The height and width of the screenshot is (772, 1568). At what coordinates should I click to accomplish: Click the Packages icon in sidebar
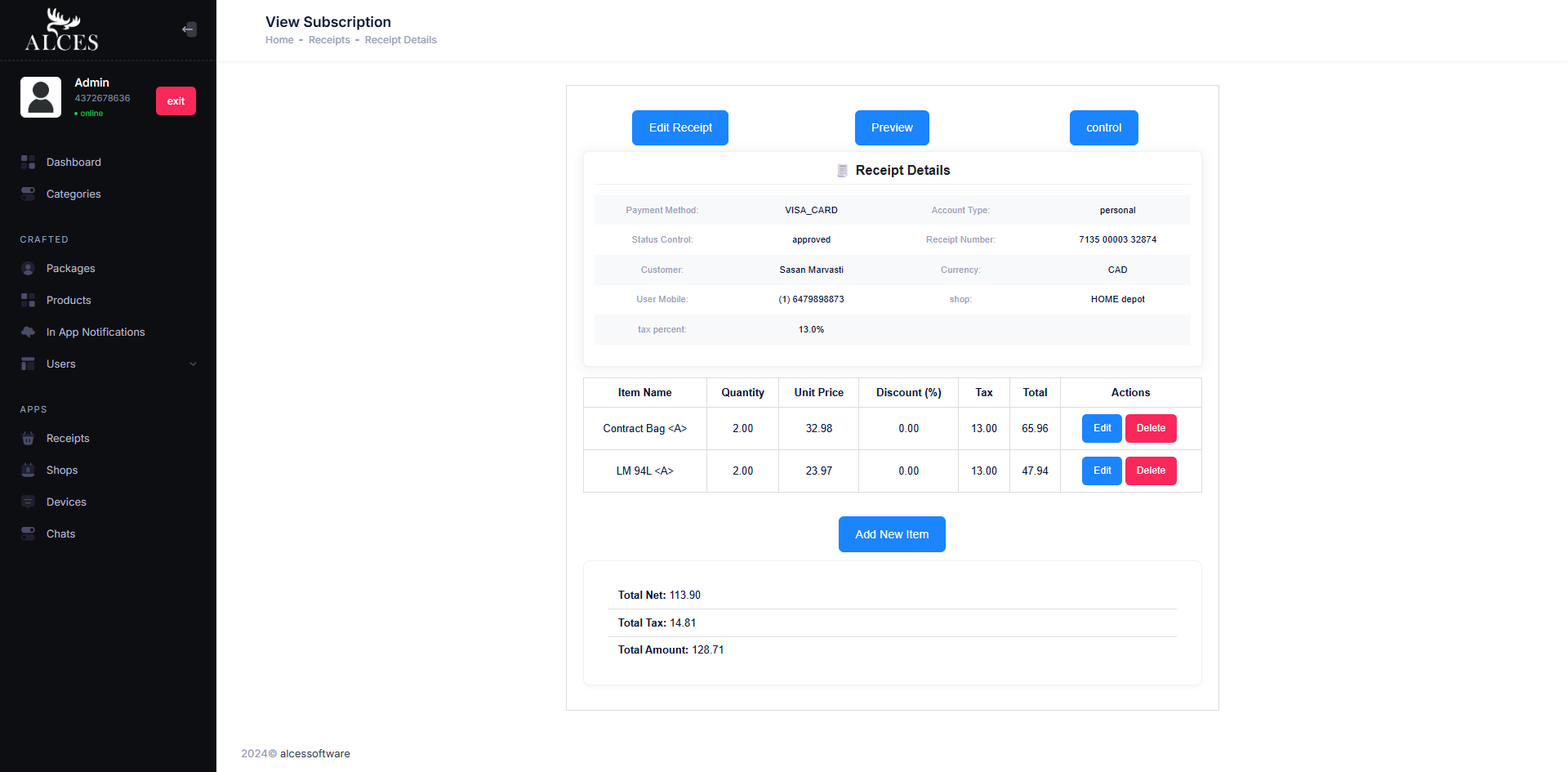[28, 269]
